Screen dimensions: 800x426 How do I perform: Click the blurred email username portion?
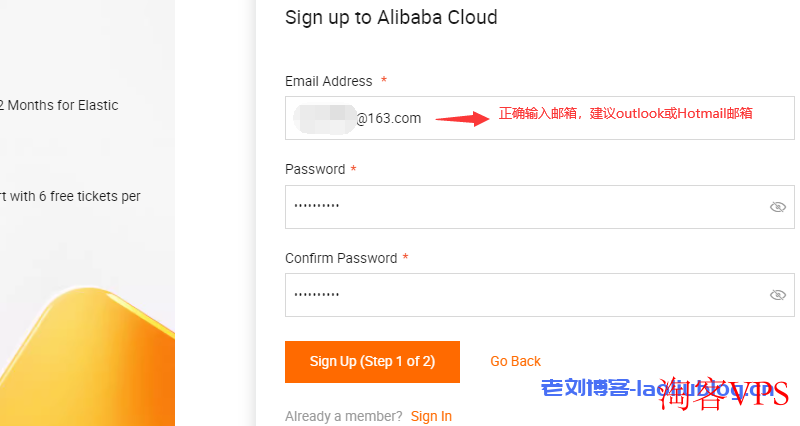coord(324,118)
